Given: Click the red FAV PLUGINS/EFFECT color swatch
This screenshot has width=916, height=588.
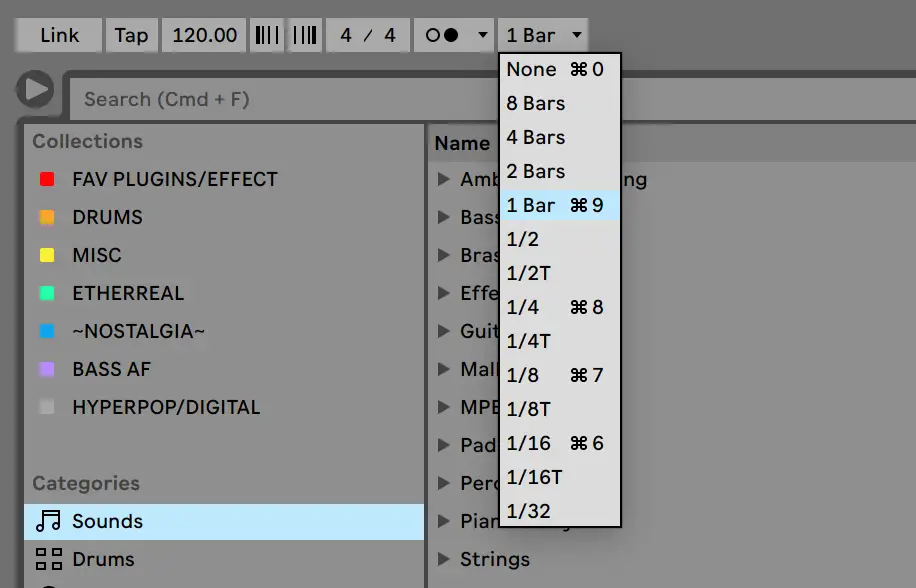Looking at the screenshot, I should point(46,180).
